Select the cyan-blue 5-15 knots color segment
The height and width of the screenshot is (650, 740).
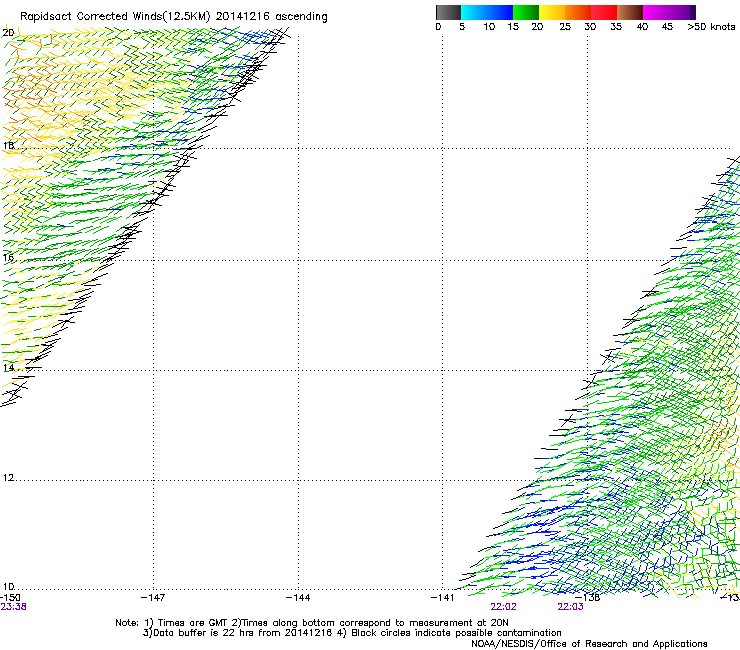[487, 12]
